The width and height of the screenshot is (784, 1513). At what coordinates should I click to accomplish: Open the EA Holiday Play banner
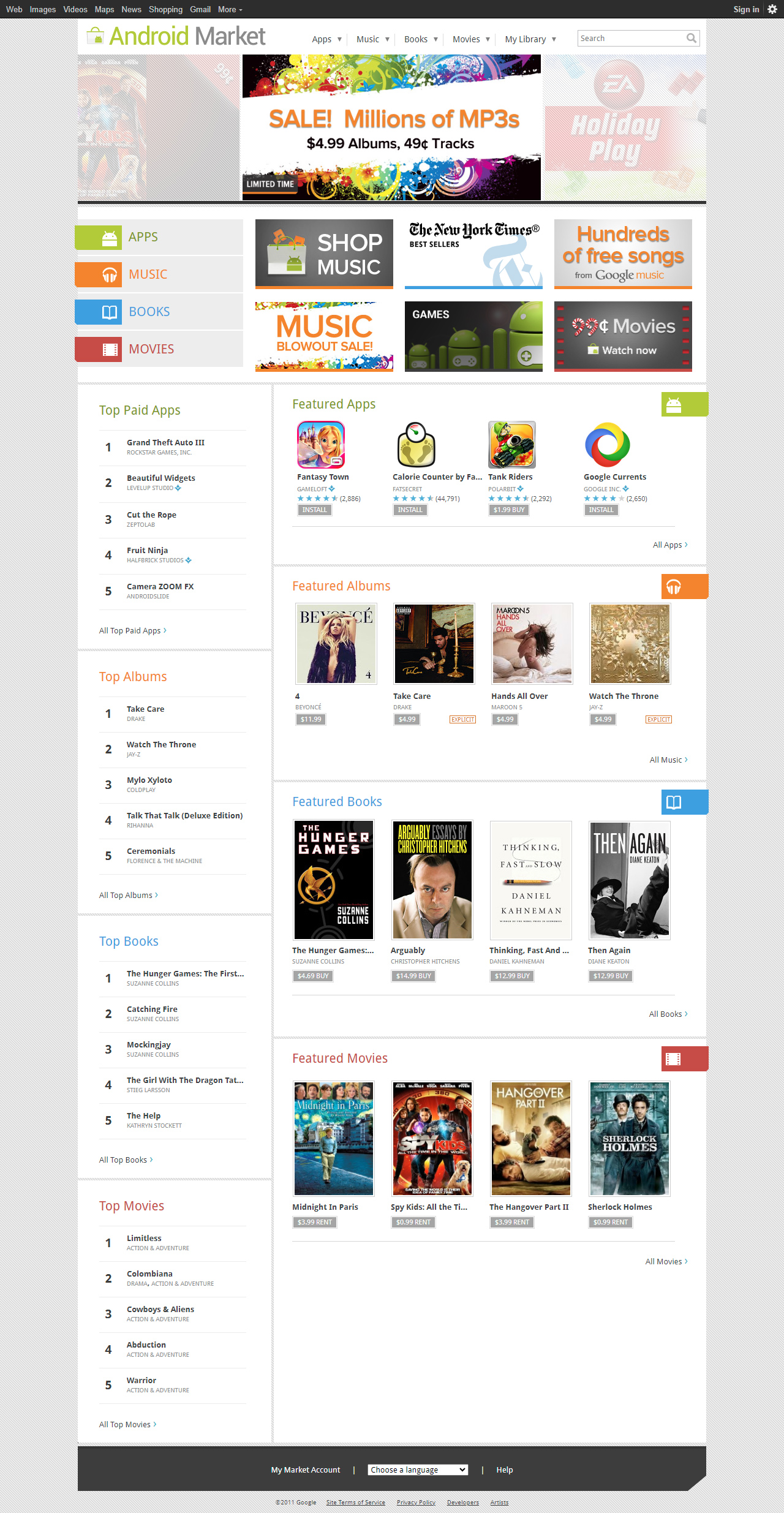pyautogui.click(x=625, y=127)
